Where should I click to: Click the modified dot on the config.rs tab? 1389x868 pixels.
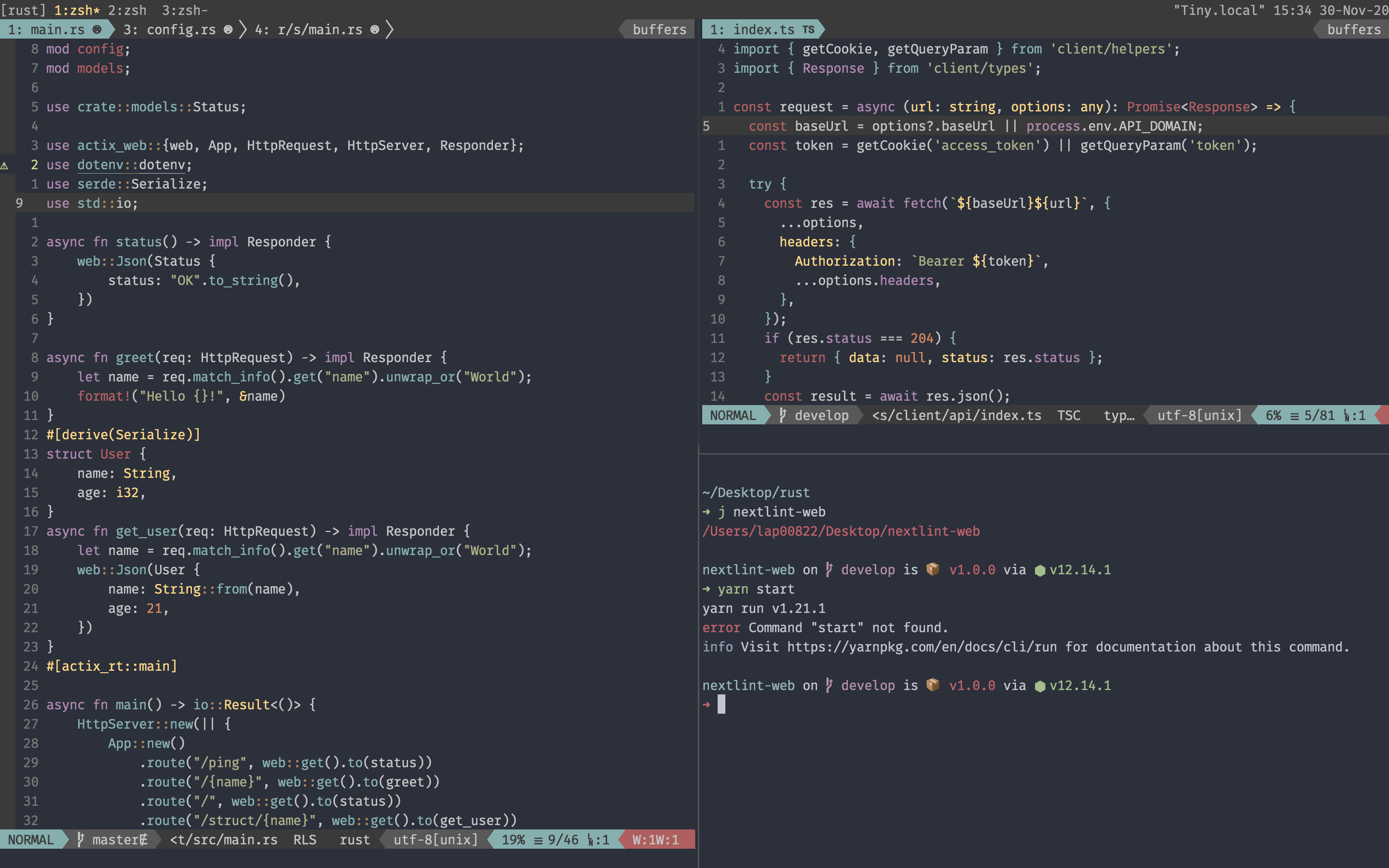(x=228, y=29)
